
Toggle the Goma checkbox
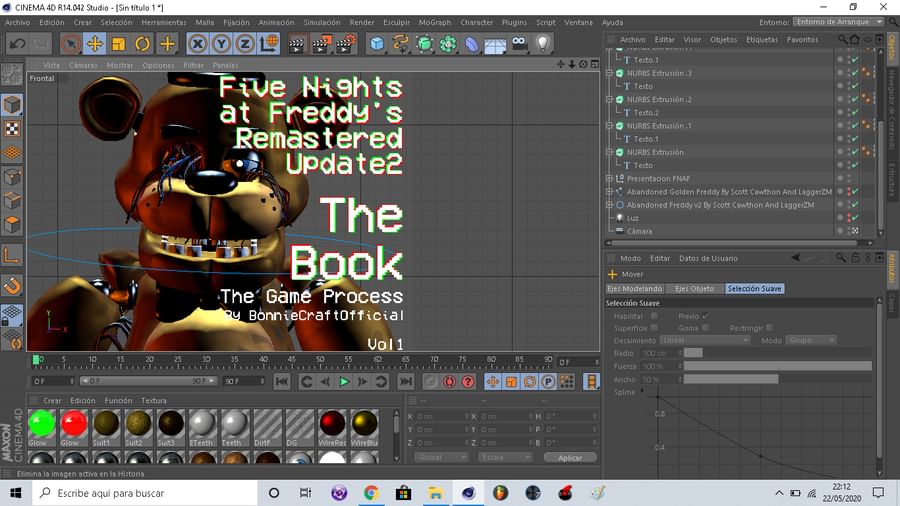point(705,328)
